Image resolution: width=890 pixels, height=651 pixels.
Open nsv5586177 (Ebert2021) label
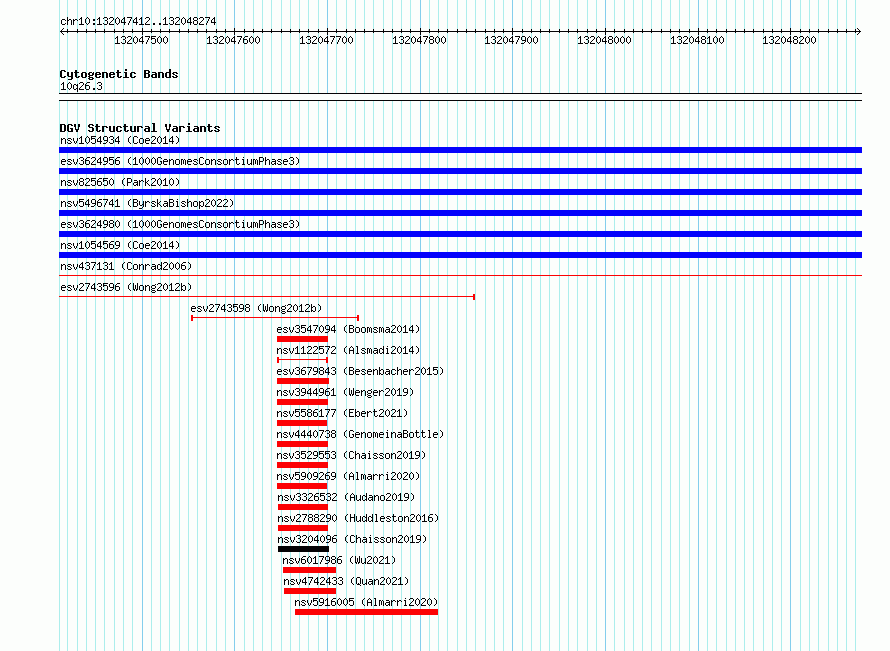[342, 413]
